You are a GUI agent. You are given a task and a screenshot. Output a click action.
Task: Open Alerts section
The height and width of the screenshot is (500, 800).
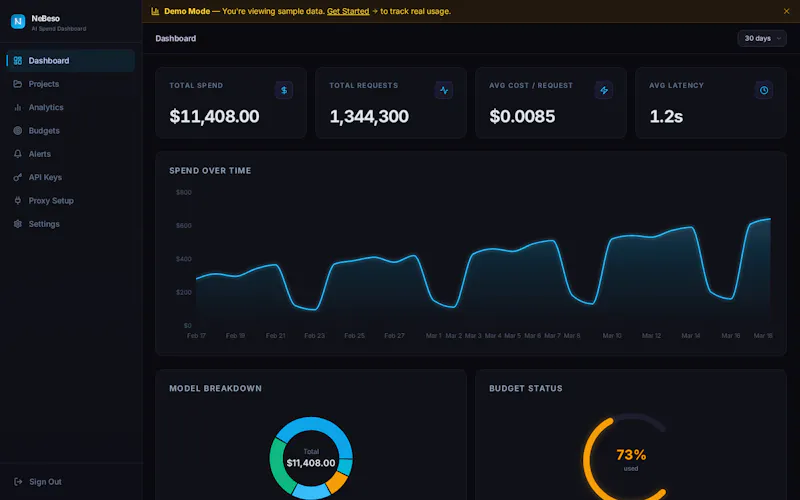pyautogui.click(x=70, y=154)
